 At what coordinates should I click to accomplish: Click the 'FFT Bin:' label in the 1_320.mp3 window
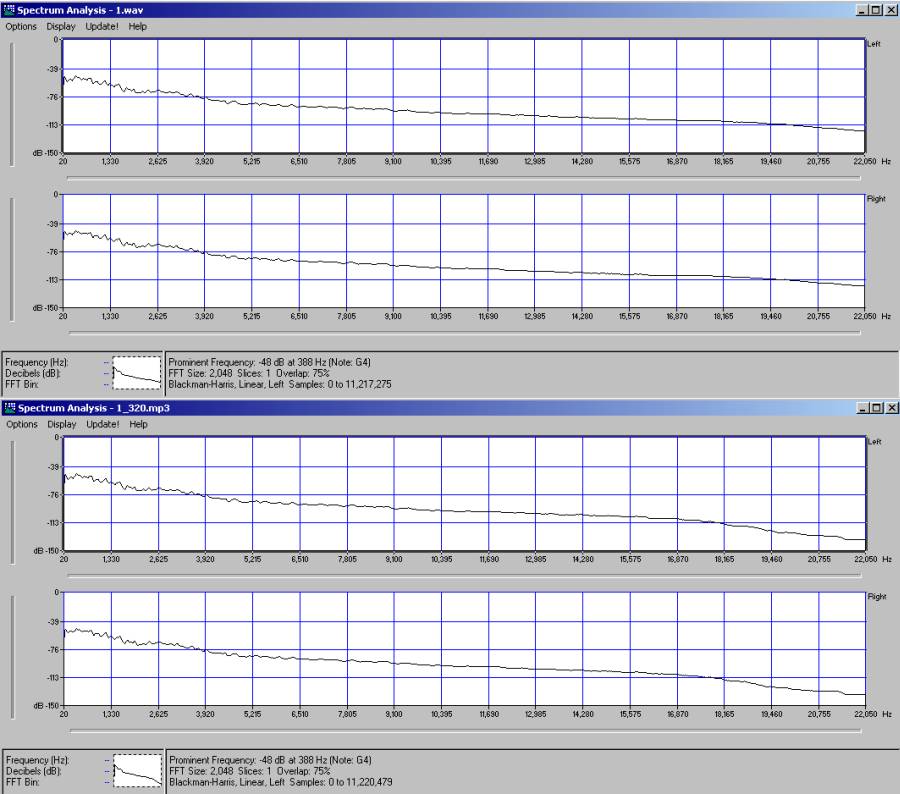click(22, 782)
